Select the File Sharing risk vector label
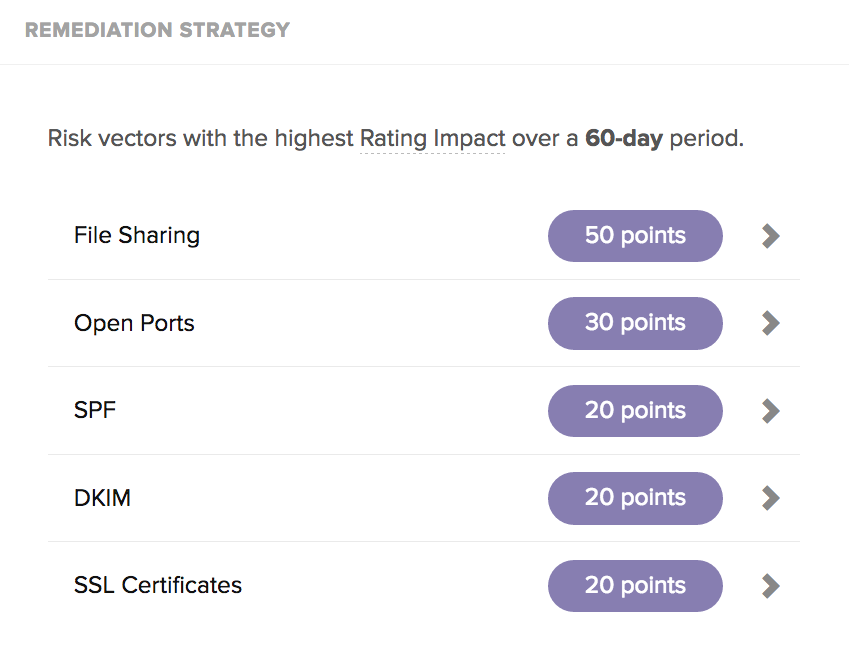 (x=136, y=236)
